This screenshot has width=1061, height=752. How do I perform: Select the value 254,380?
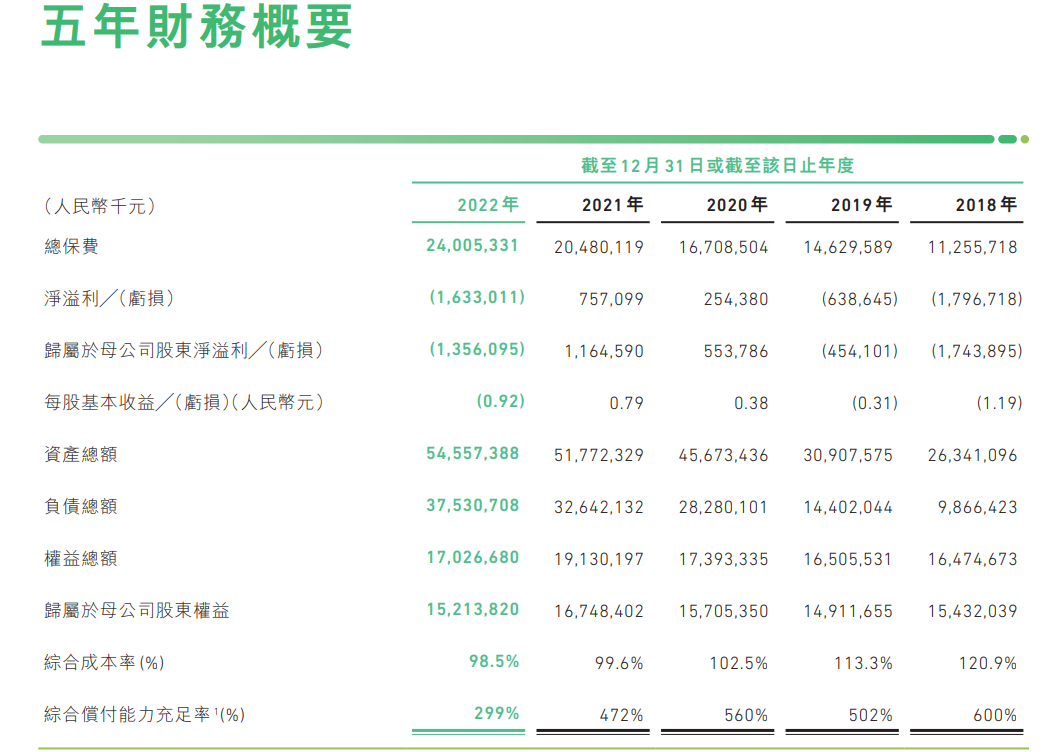pyautogui.click(x=736, y=299)
